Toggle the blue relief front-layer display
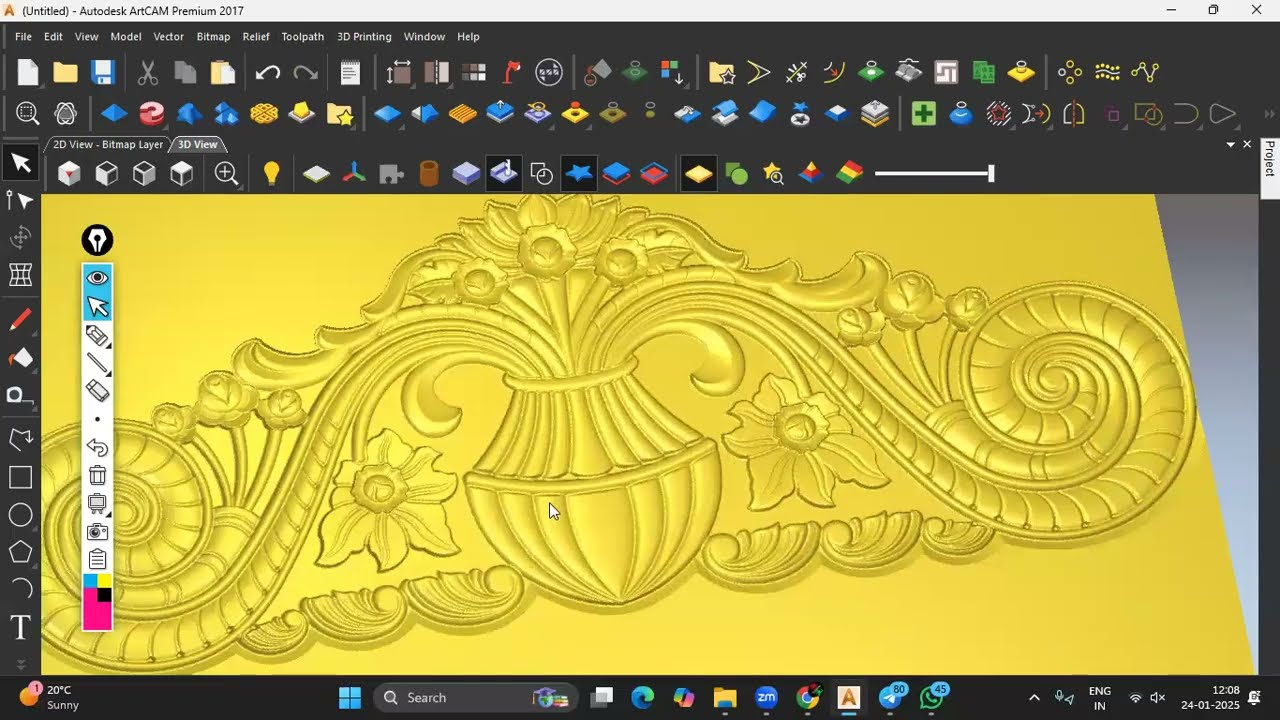Image resolution: width=1280 pixels, height=720 pixels. 616,174
